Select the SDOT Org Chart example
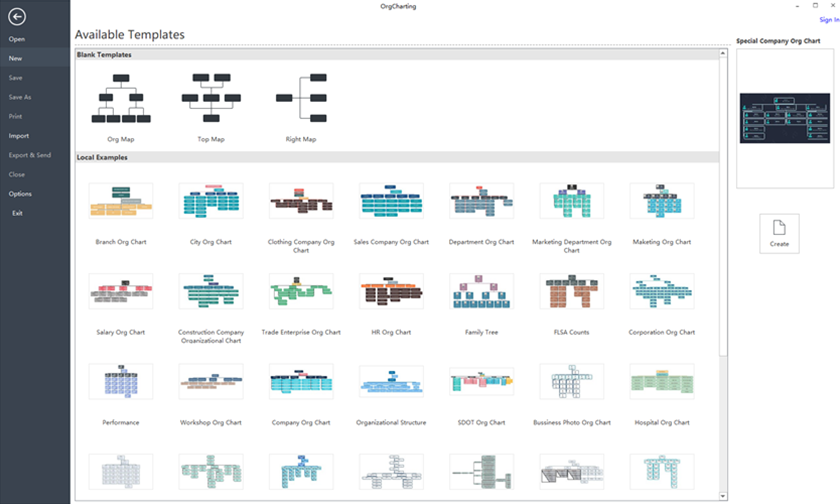The width and height of the screenshot is (840, 504). 482,381
